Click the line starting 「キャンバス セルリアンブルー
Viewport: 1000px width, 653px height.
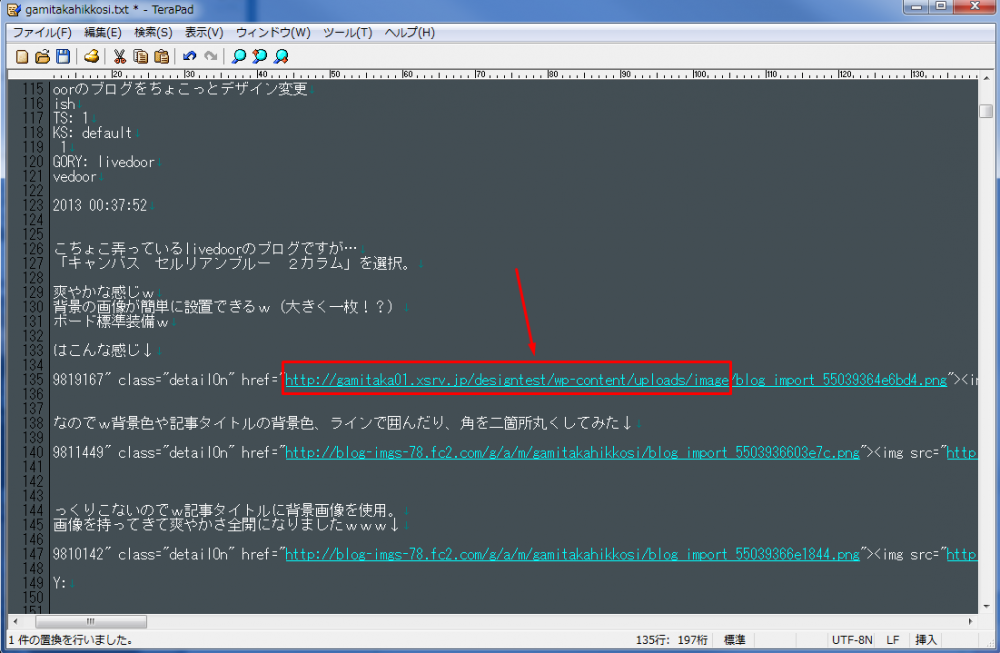pyautogui.click(x=233, y=263)
